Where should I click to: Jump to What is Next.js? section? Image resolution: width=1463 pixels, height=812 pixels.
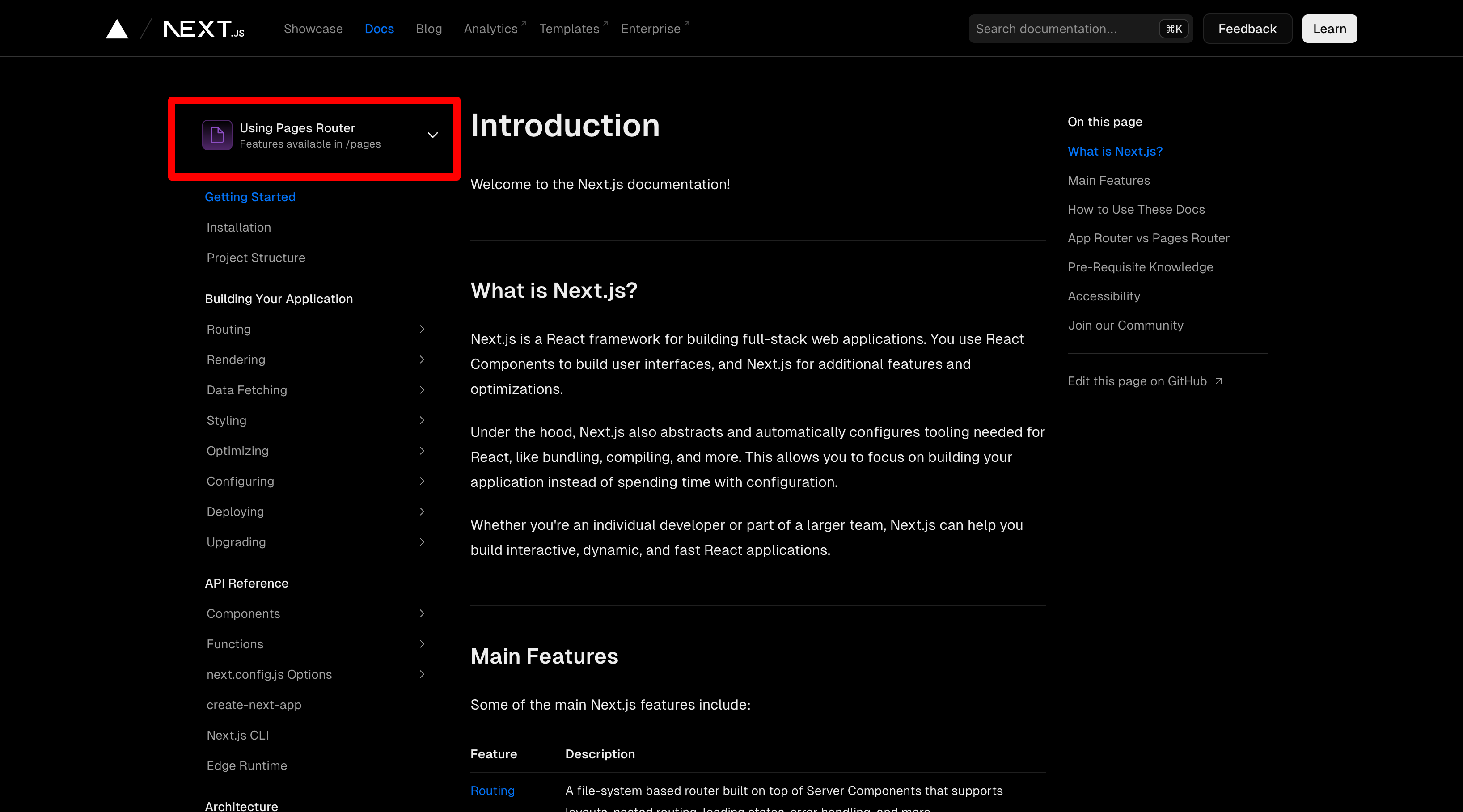click(x=1115, y=151)
